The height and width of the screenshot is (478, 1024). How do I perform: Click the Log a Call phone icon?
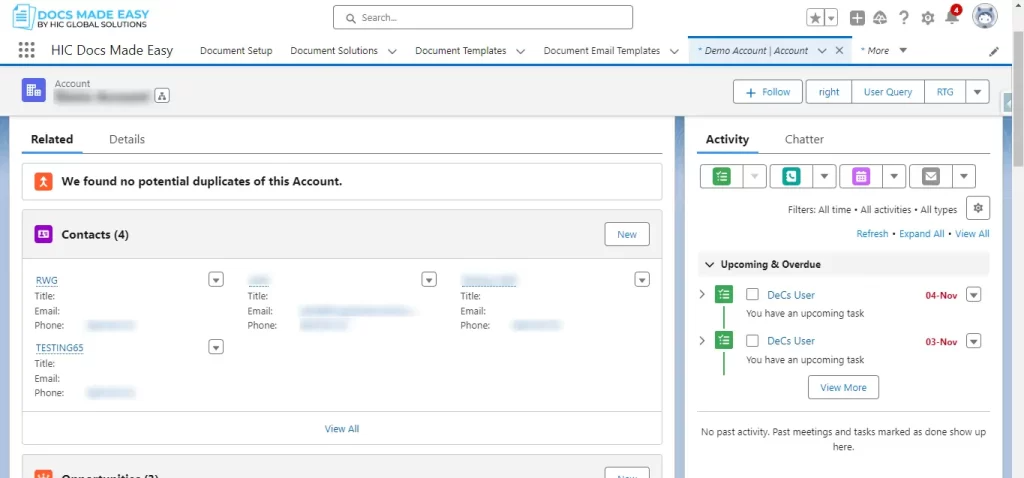pyautogui.click(x=792, y=176)
